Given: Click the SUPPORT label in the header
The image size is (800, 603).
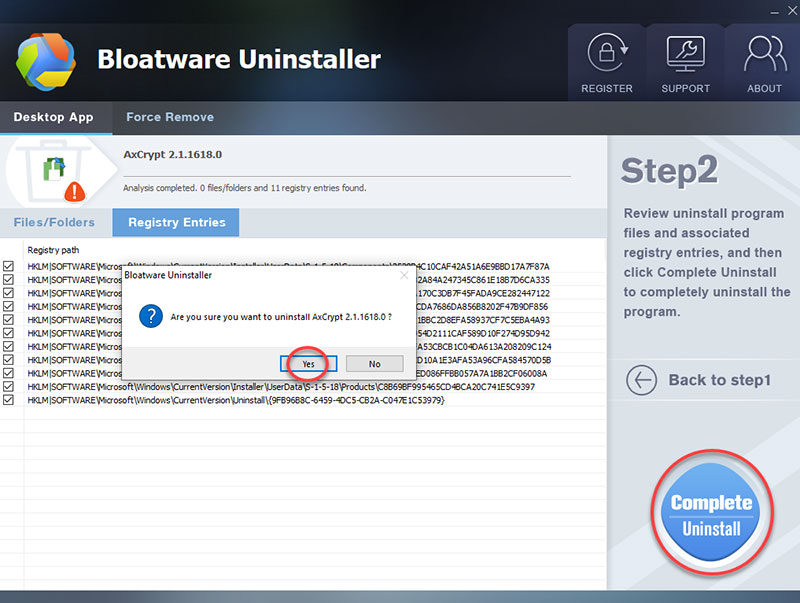Looking at the screenshot, I should pos(685,89).
